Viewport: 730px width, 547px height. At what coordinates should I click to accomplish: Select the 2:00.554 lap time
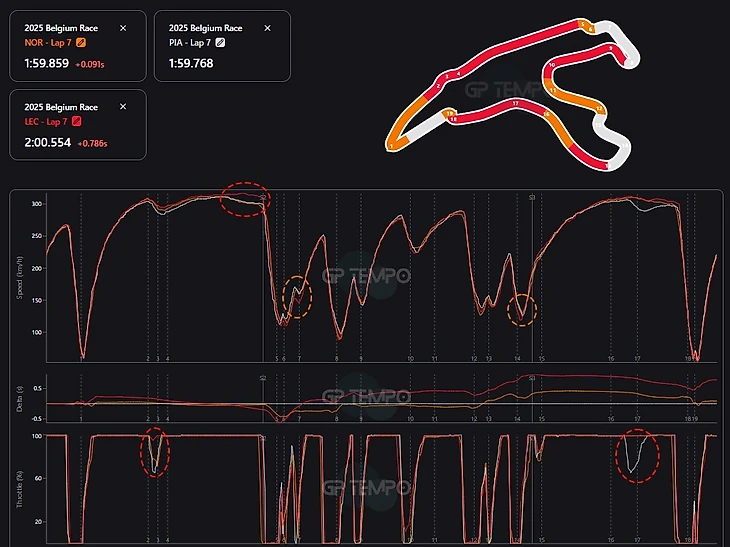[x=47, y=142]
